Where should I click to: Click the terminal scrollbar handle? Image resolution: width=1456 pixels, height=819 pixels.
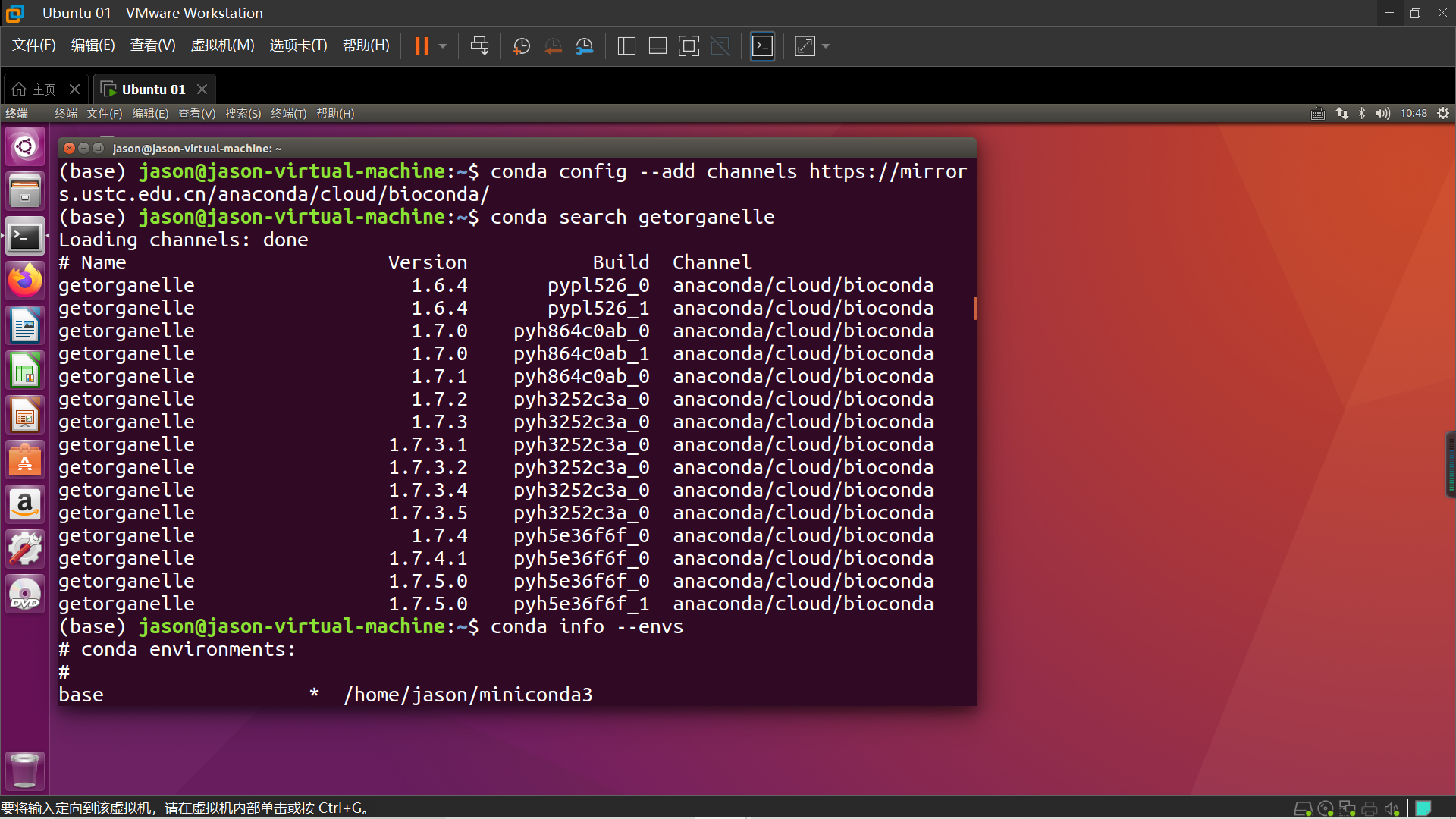pyautogui.click(x=974, y=308)
